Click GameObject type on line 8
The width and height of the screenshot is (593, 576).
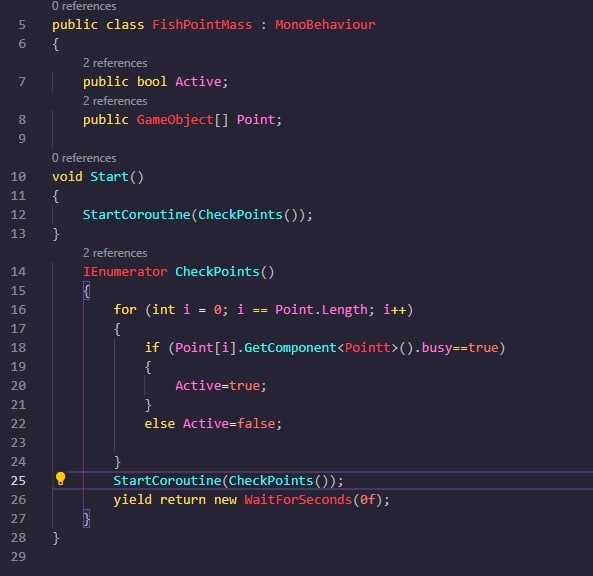(x=175, y=120)
